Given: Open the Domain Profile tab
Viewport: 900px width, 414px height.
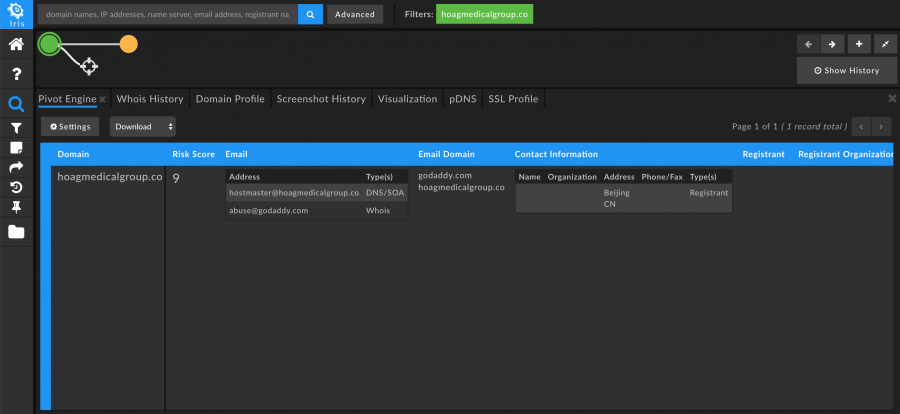Looking at the screenshot, I should click(x=230, y=99).
